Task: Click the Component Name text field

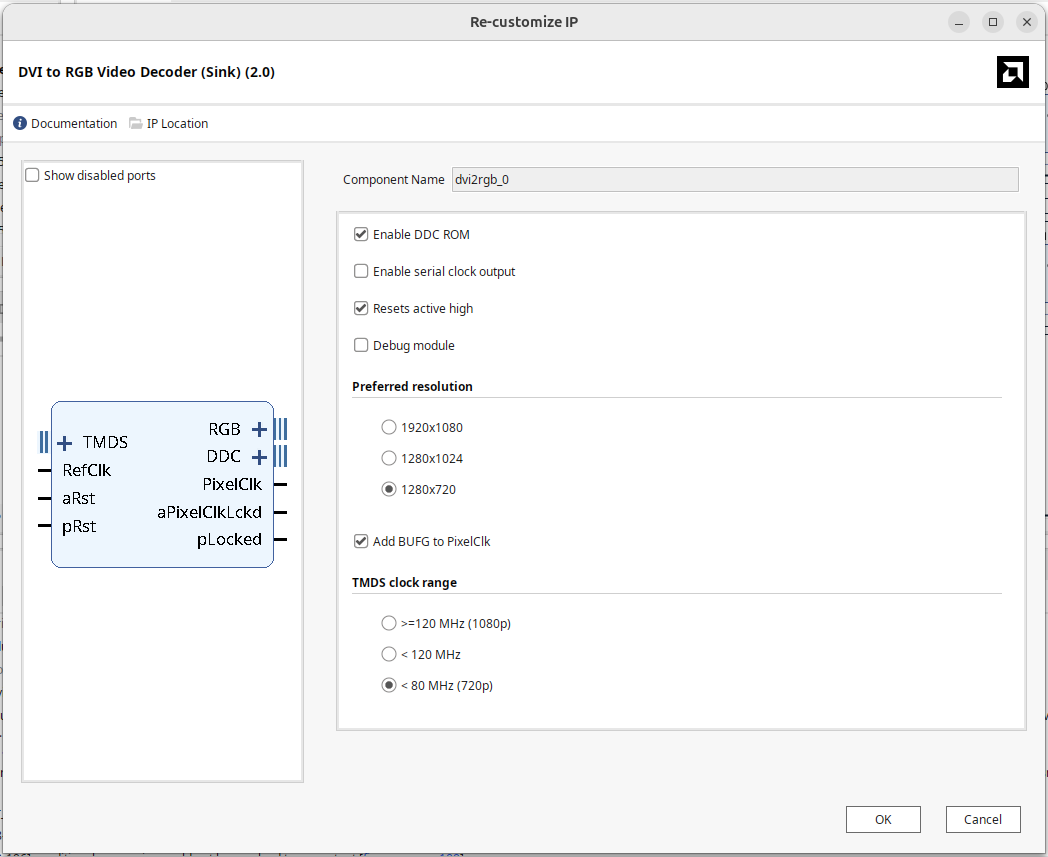Action: [x=735, y=180]
